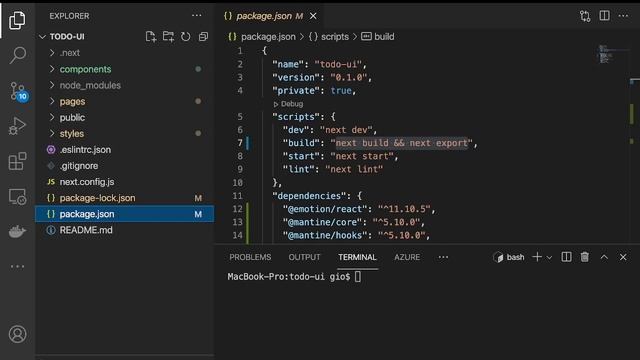Expand the .next folder
Viewport: 640px width, 360px height.
click(124, 53)
